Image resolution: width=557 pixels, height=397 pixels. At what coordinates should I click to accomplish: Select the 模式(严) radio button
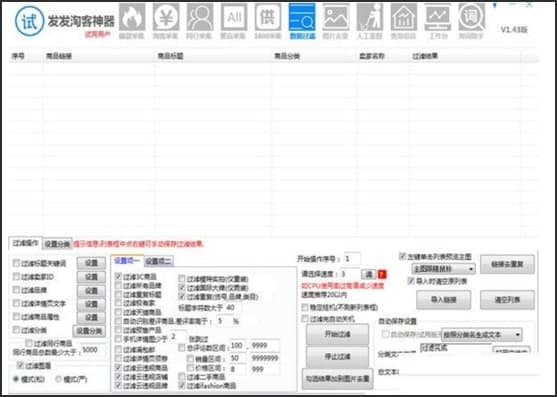[x=58, y=379]
